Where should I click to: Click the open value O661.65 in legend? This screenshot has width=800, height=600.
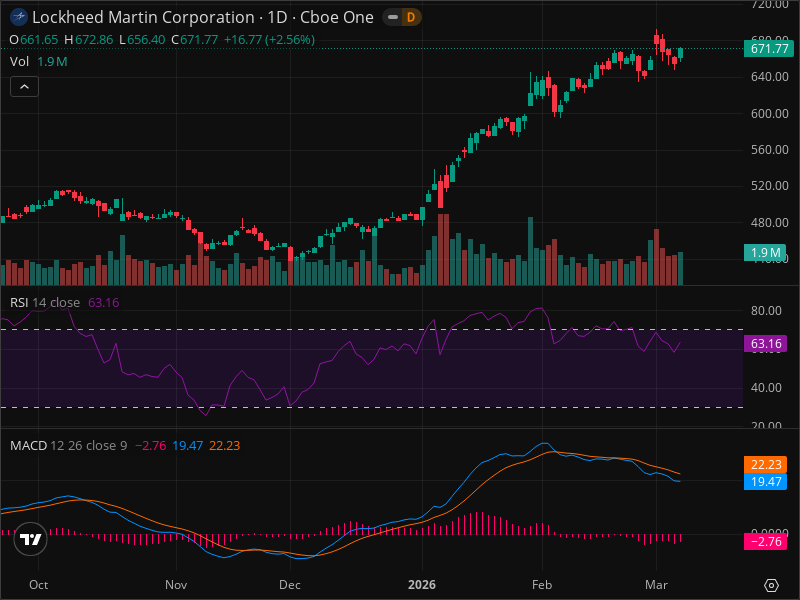point(34,40)
